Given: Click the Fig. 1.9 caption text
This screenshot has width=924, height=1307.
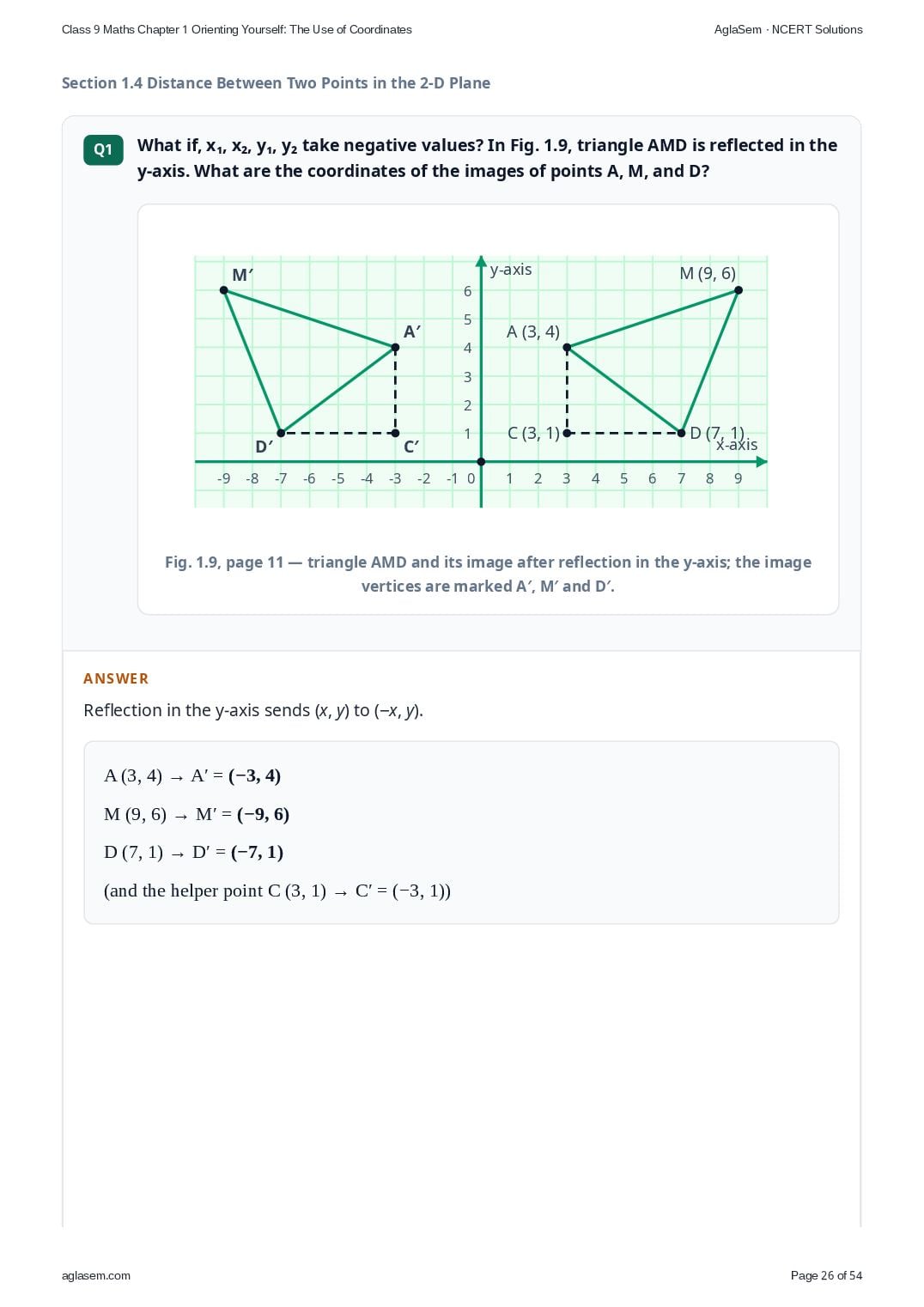Looking at the screenshot, I should 488,574.
